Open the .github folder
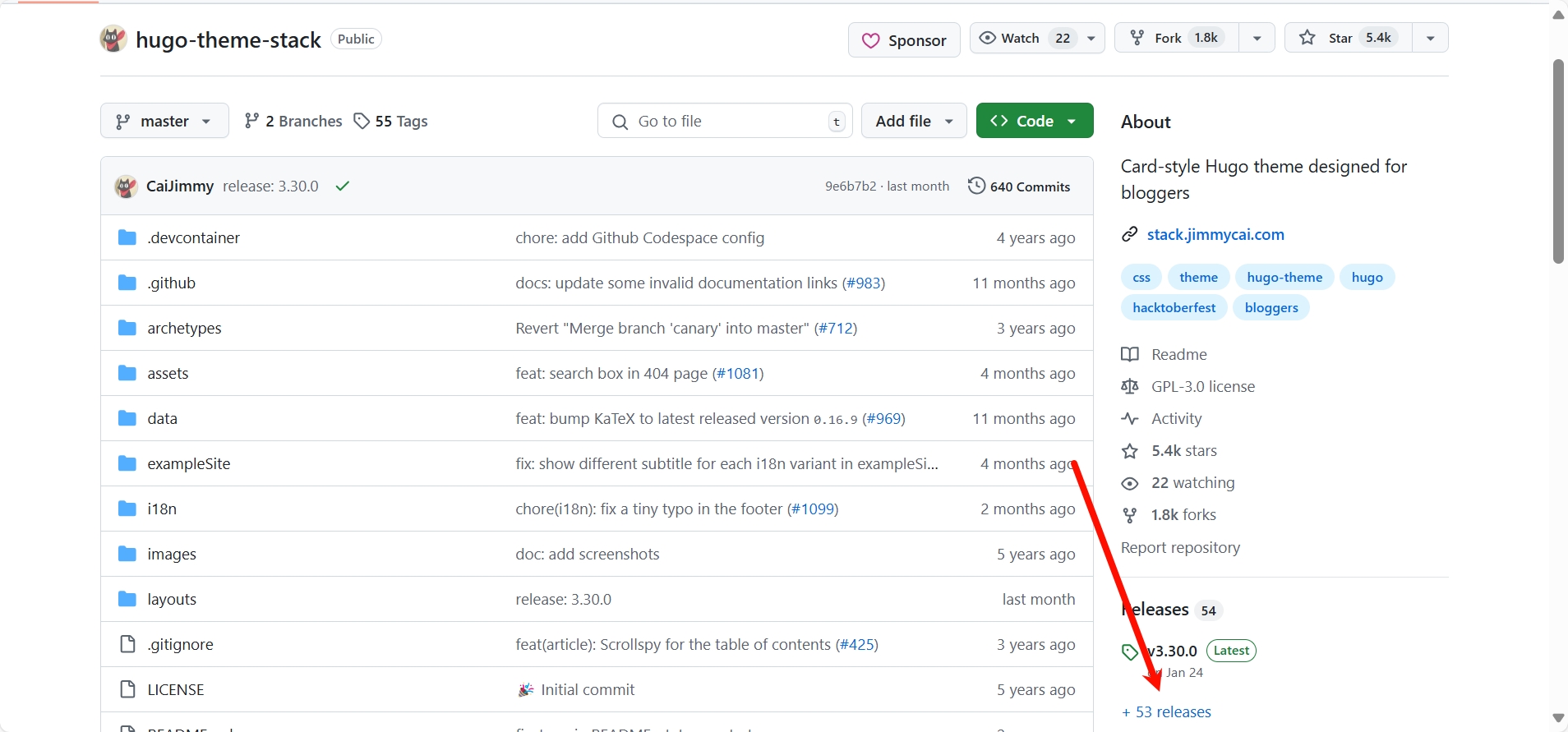This screenshot has width=1568, height=732. (x=171, y=283)
